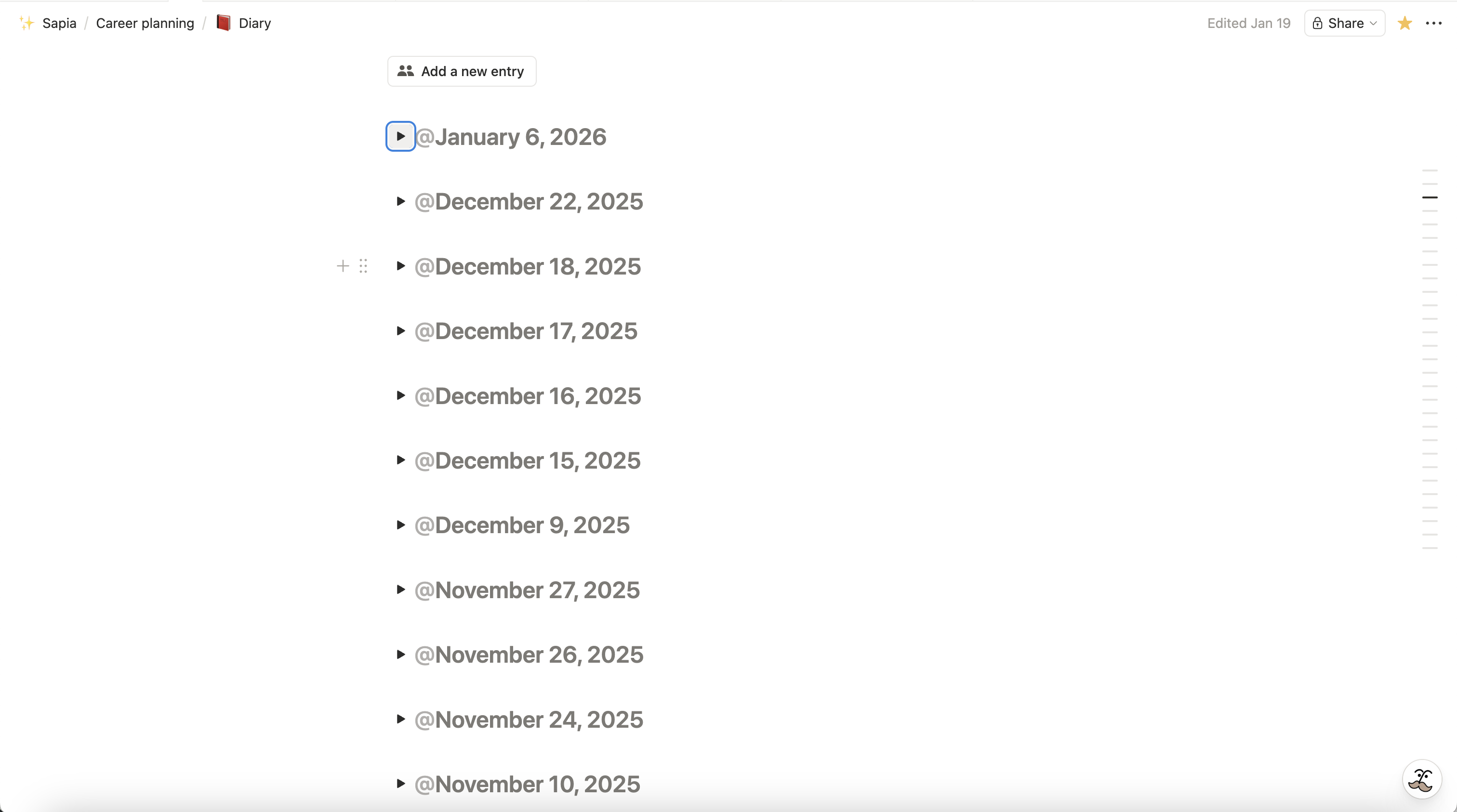Go to Career planning breadcrumb
Image resolution: width=1457 pixels, height=812 pixels.
click(x=145, y=23)
